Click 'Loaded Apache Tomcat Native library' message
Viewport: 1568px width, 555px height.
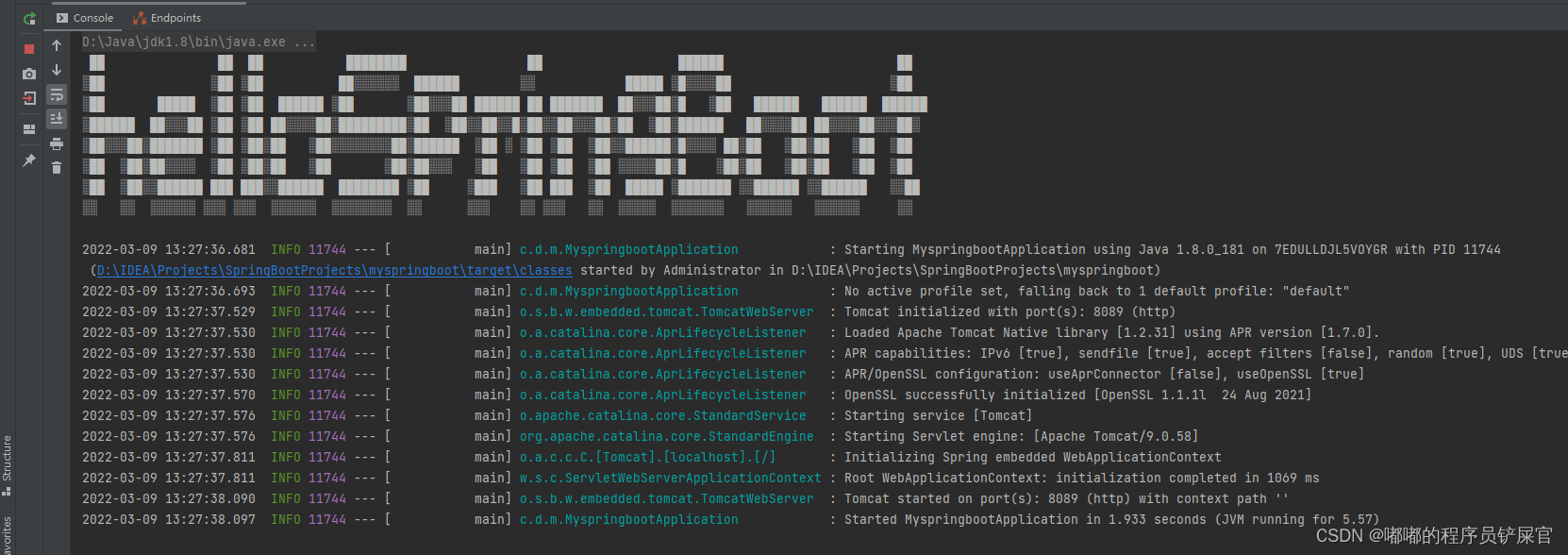point(1111,332)
